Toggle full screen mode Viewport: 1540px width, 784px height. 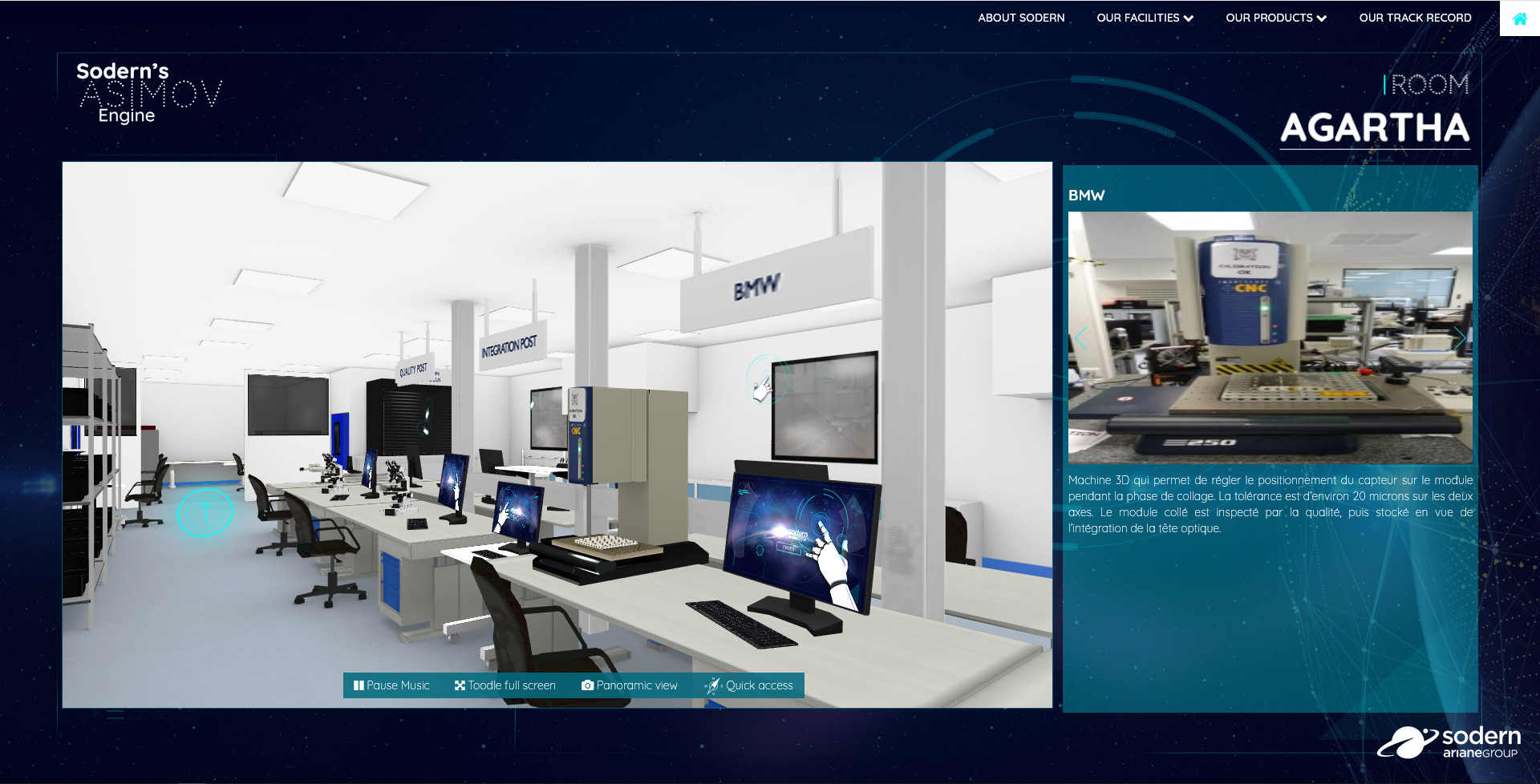505,685
